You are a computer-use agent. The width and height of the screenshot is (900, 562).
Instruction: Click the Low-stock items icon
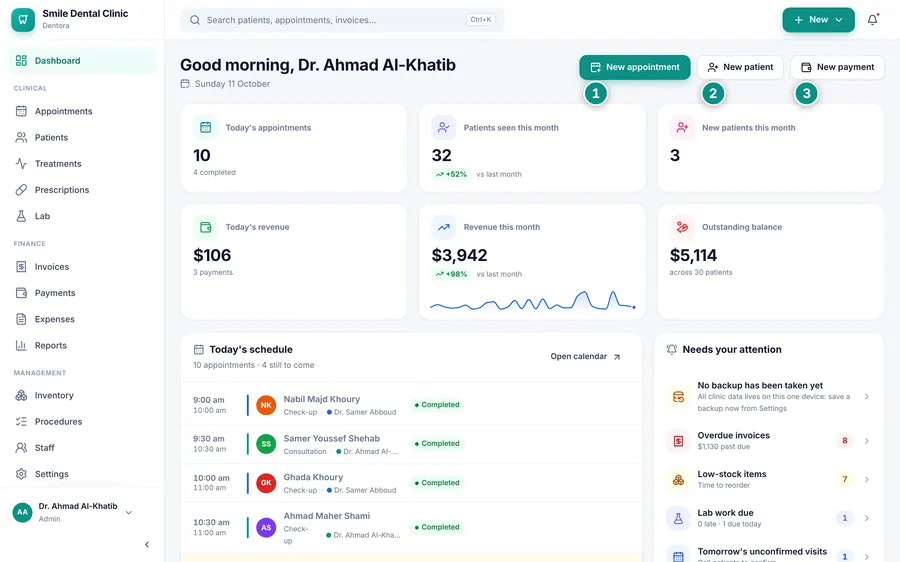(x=678, y=479)
